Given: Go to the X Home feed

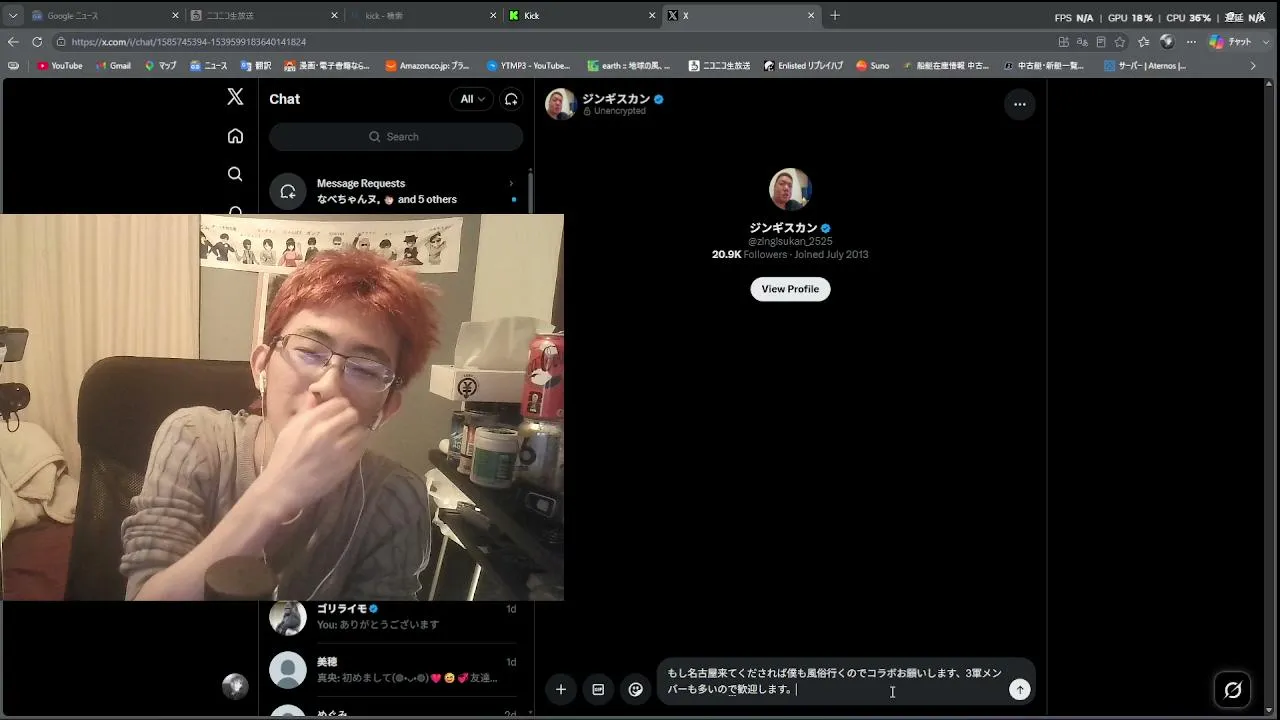Looking at the screenshot, I should click(x=235, y=136).
